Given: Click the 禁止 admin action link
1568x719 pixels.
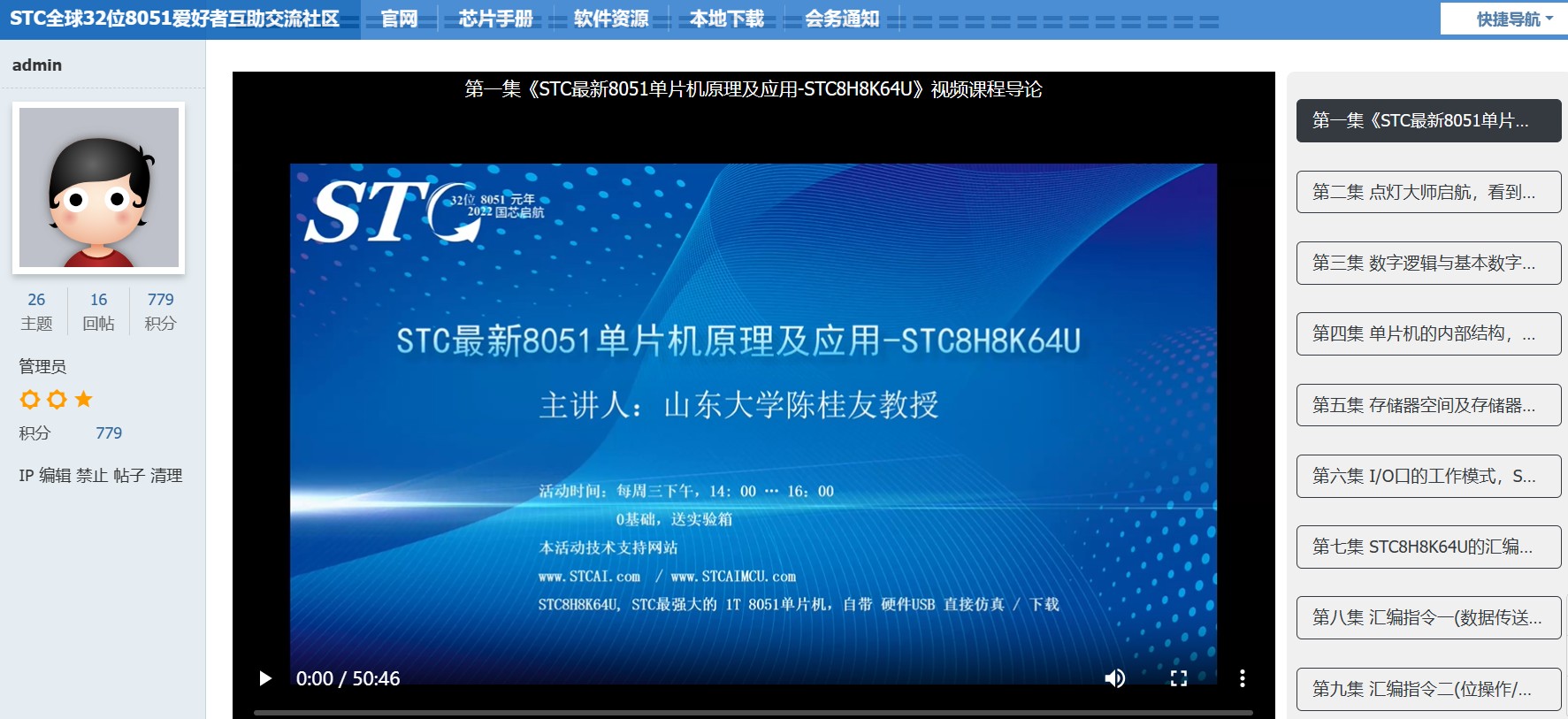Looking at the screenshot, I should [x=92, y=476].
